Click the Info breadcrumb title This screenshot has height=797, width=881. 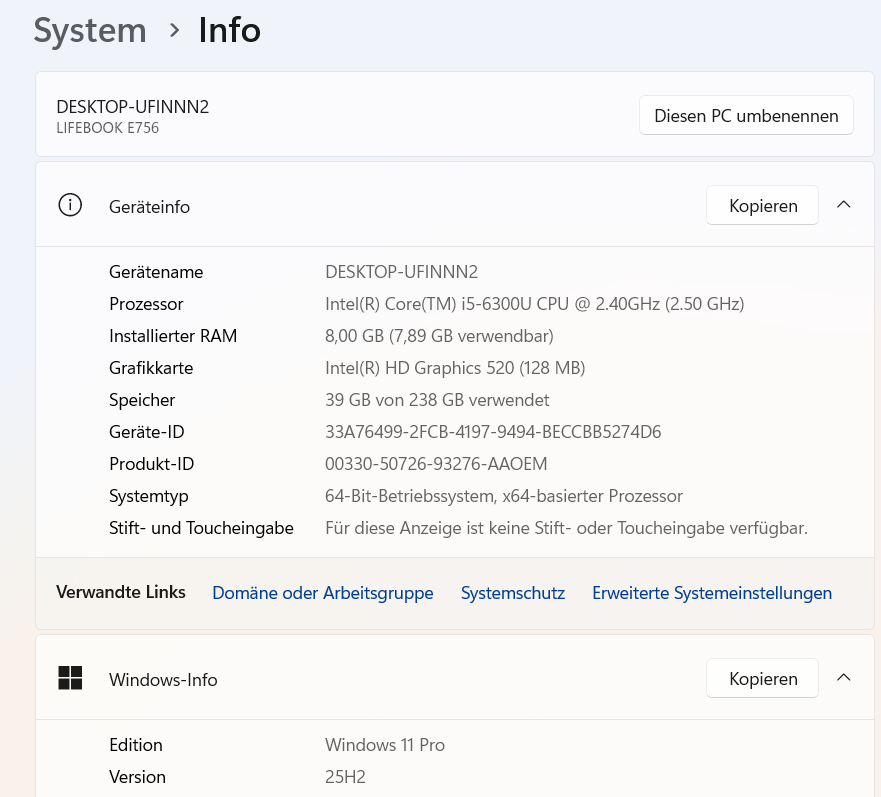230,30
